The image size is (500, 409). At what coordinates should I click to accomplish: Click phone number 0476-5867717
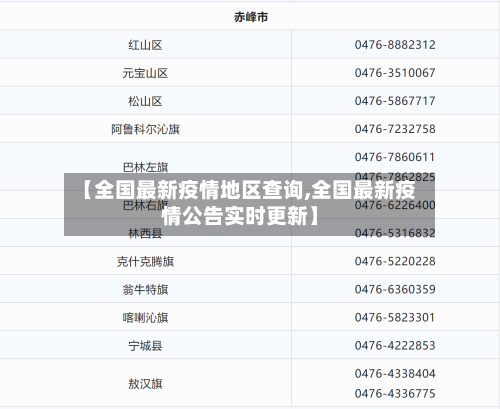(395, 101)
